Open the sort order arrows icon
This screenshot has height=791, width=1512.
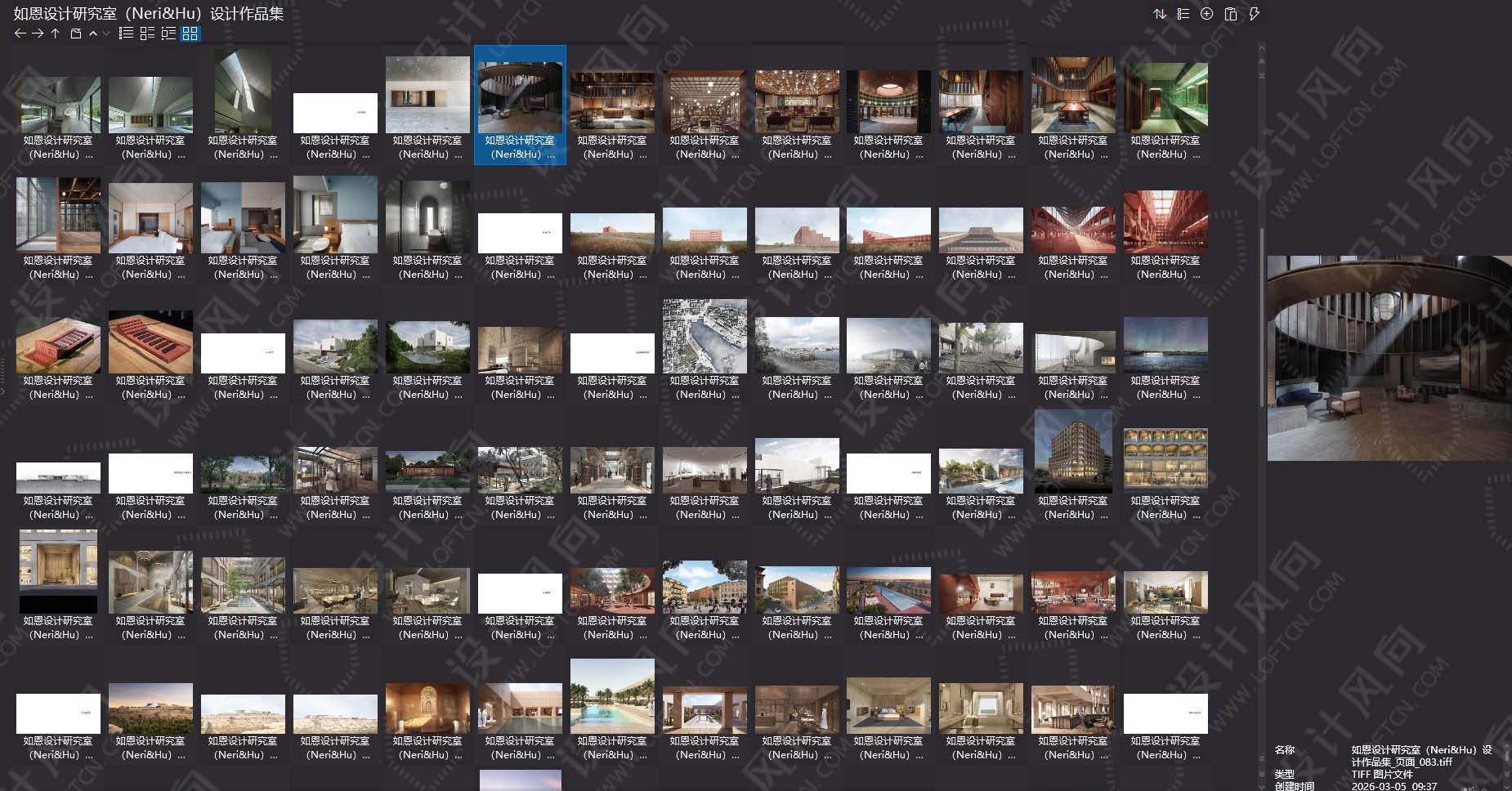click(1159, 14)
